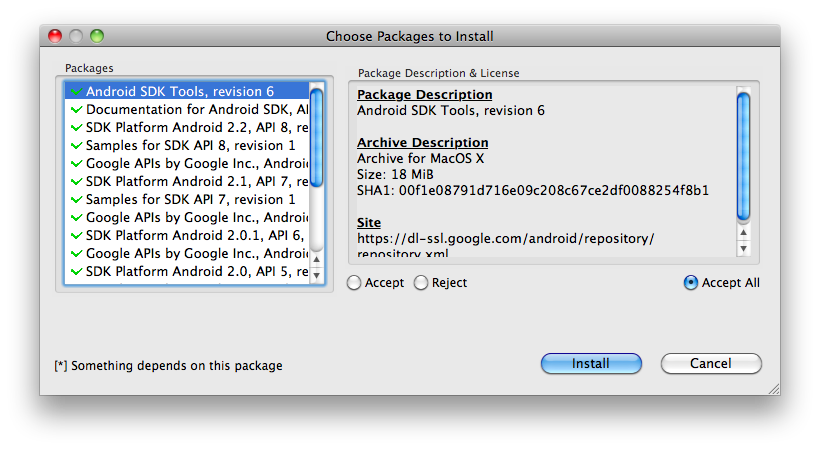Click checkmark icon of SDK Platform Android 2.2
This screenshot has width=820, height=450.
(x=76, y=127)
